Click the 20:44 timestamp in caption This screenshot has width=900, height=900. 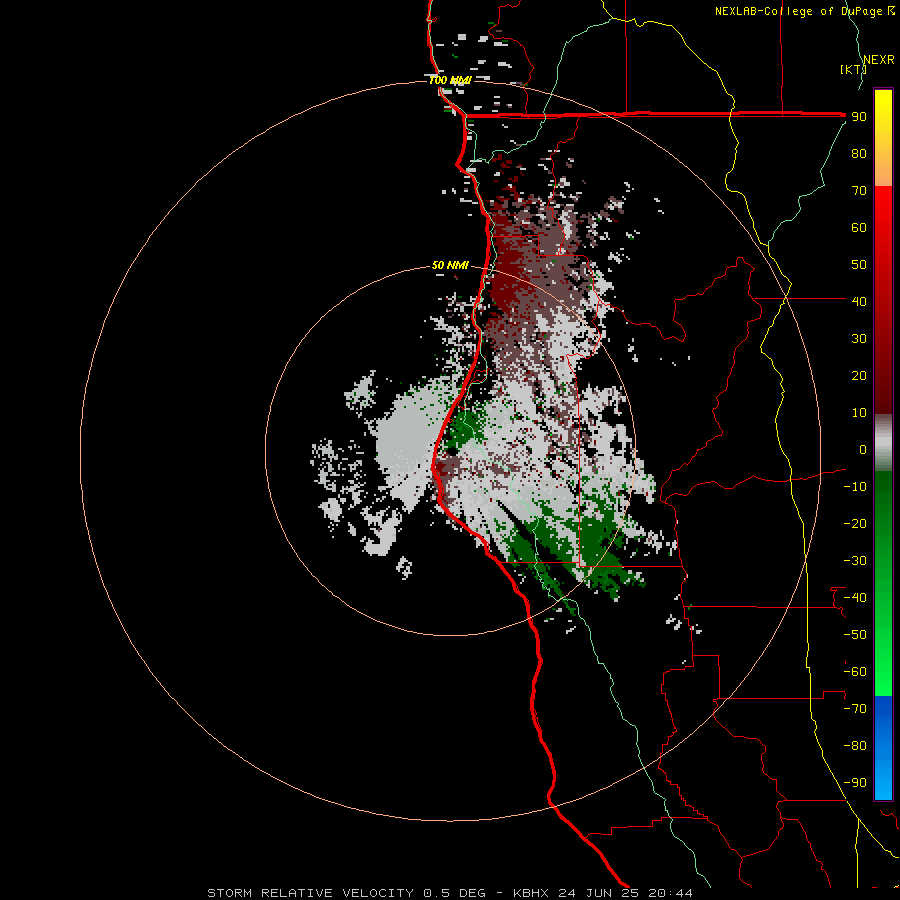point(670,893)
